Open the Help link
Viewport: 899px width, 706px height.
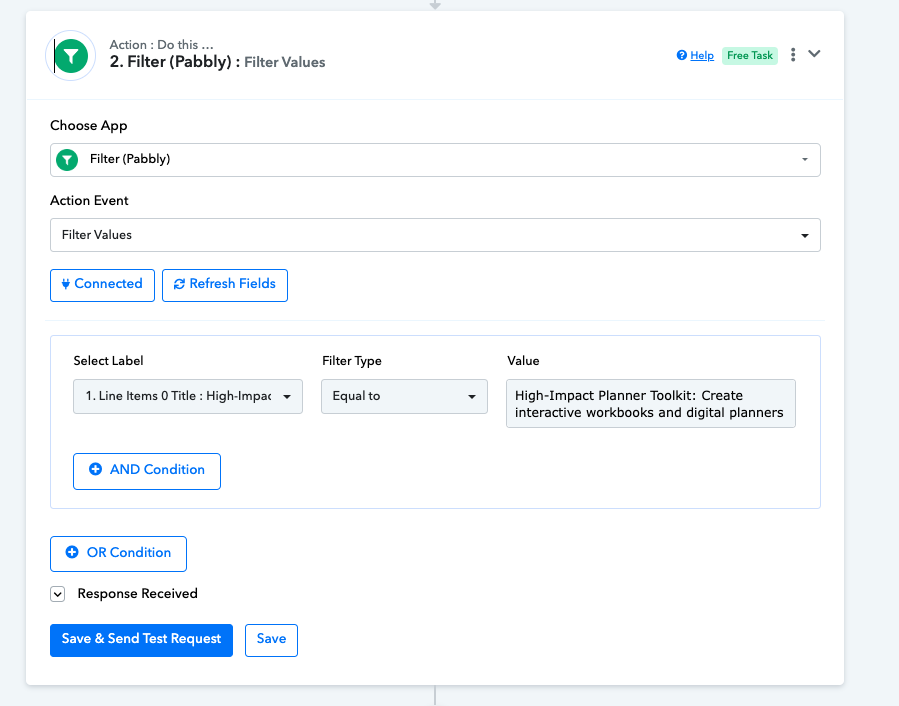pyautogui.click(x=702, y=55)
